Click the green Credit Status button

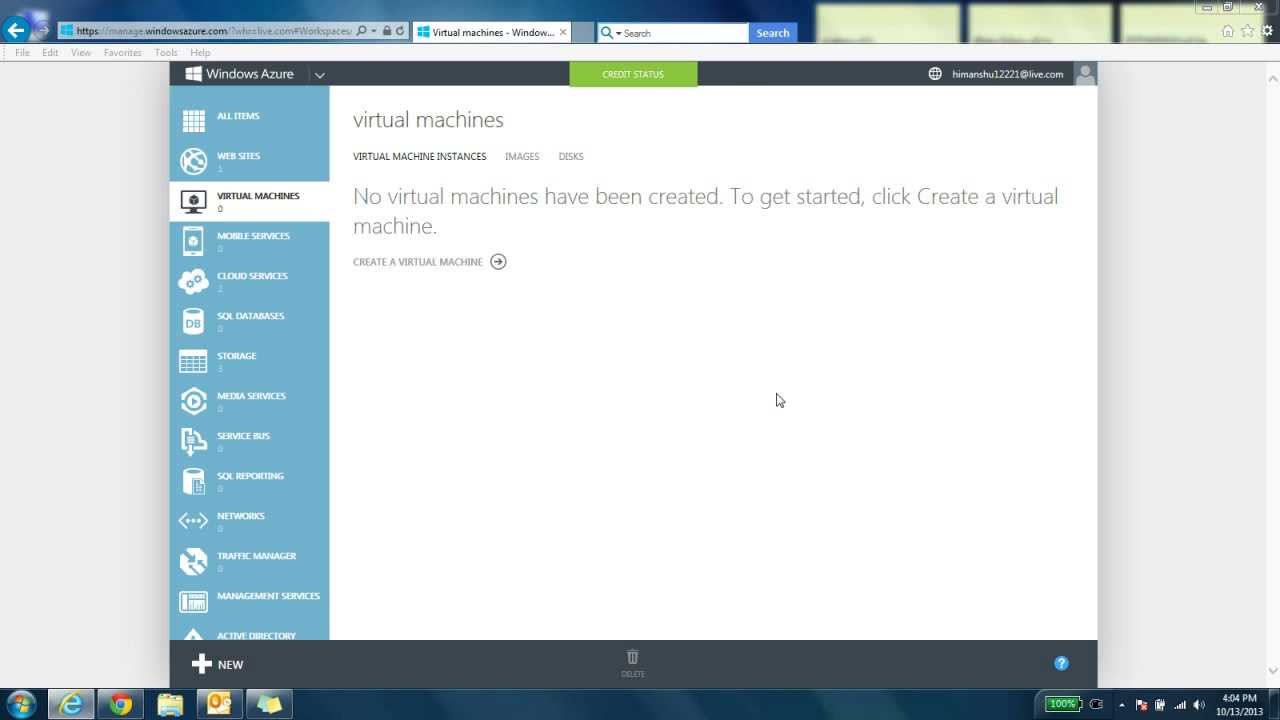point(633,74)
